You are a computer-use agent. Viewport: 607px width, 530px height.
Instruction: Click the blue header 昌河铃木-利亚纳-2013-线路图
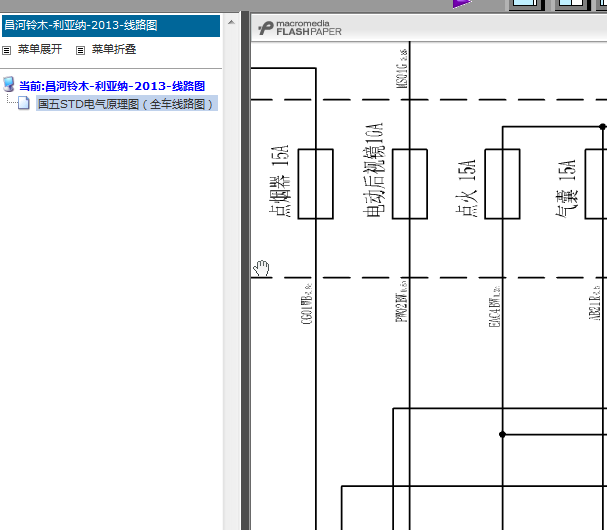[x=111, y=26]
